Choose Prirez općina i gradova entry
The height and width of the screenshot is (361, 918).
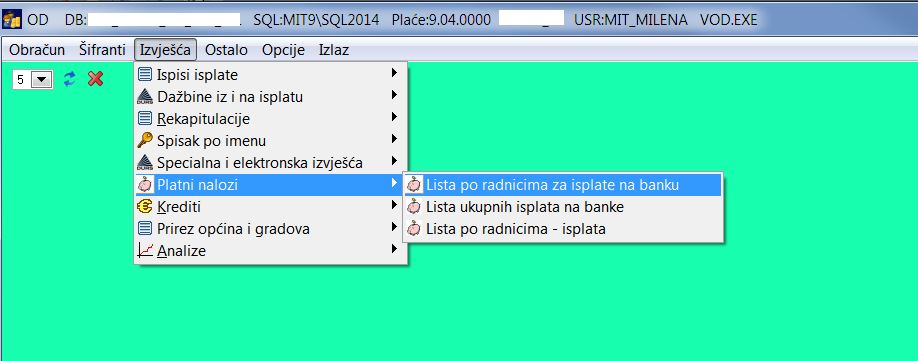[270, 229]
